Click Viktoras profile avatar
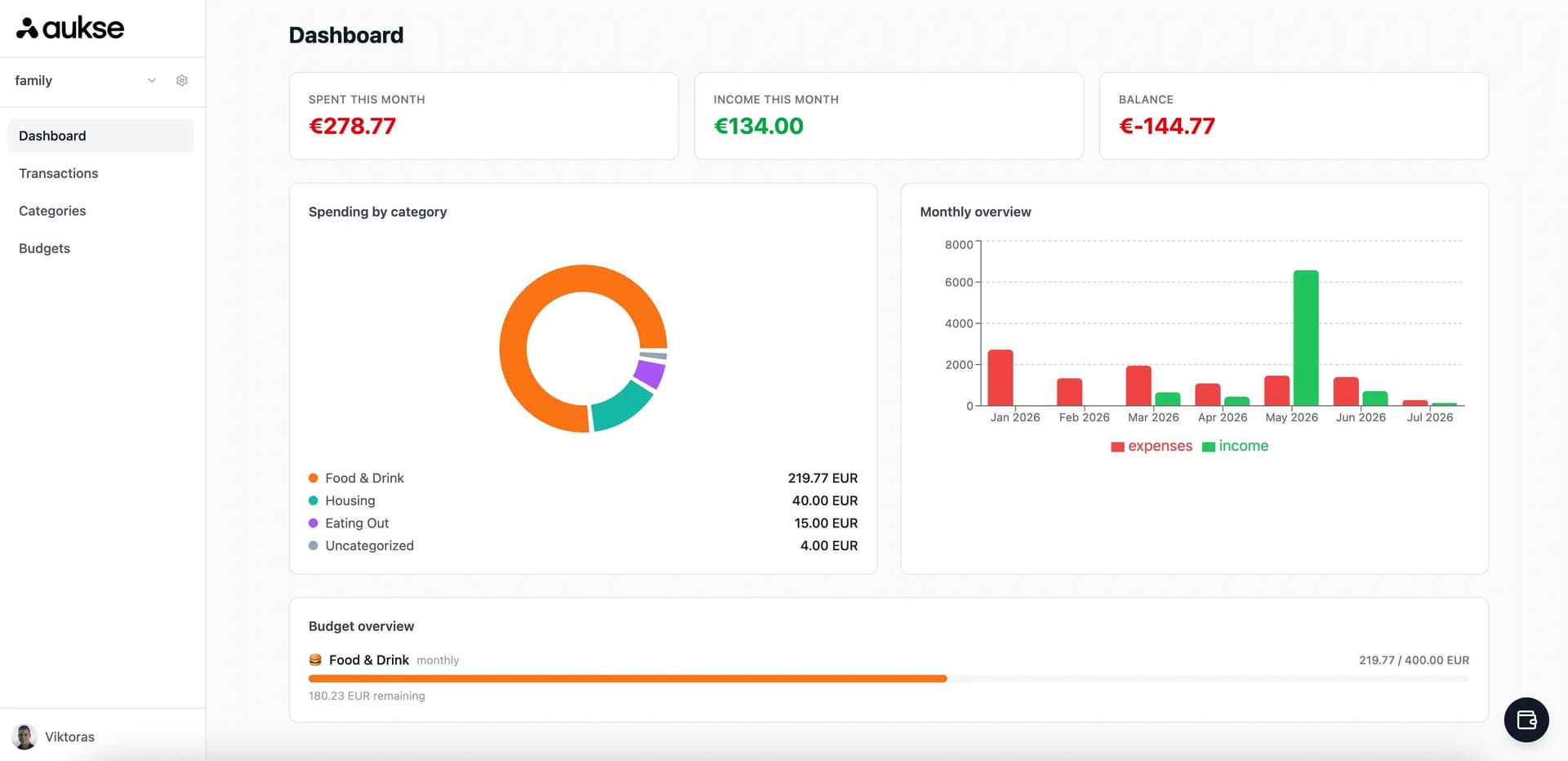Viewport: 1568px width, 761px height. coord(24,737)
